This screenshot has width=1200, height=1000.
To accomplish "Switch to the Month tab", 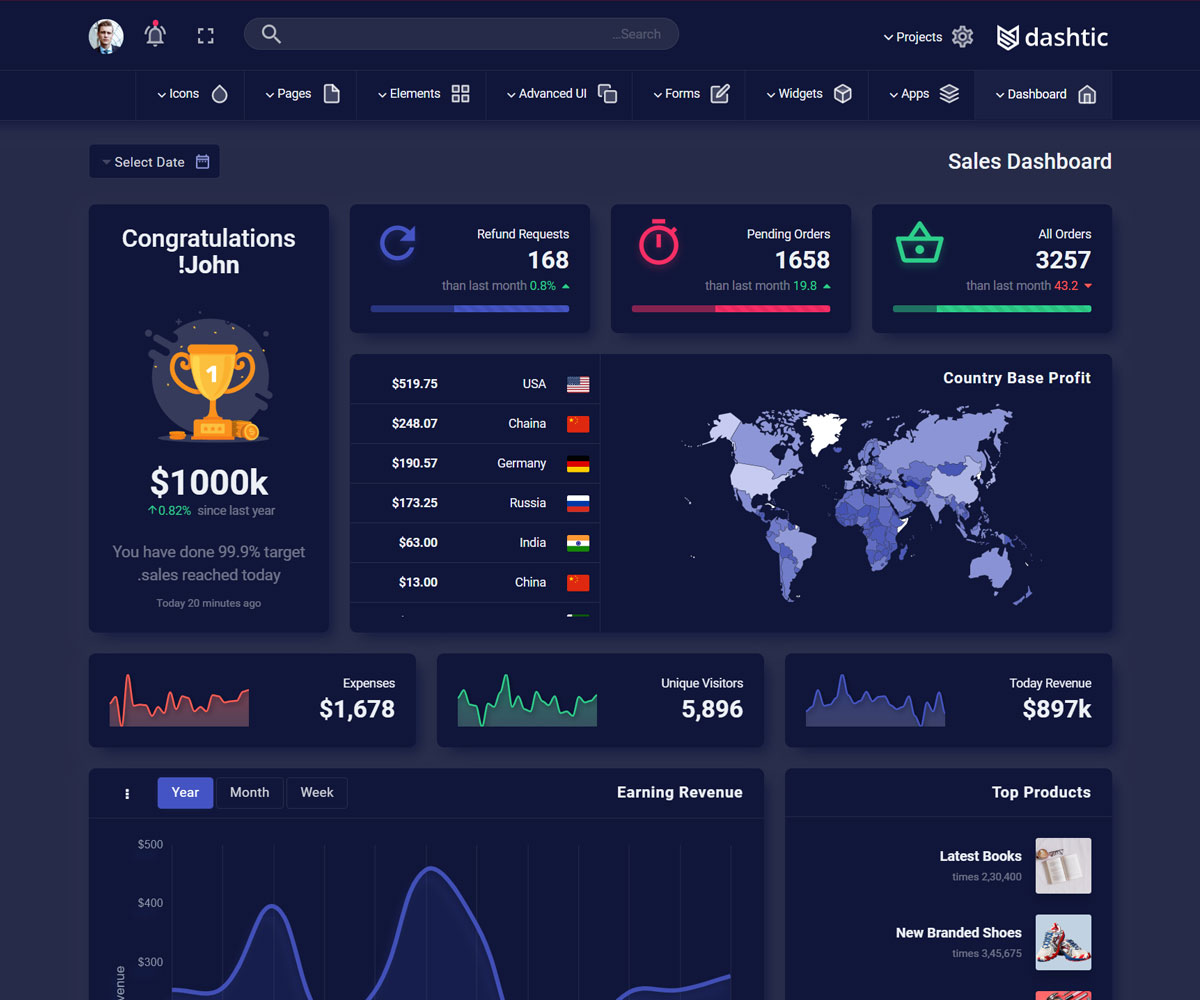I will click(x=249, y=792).
